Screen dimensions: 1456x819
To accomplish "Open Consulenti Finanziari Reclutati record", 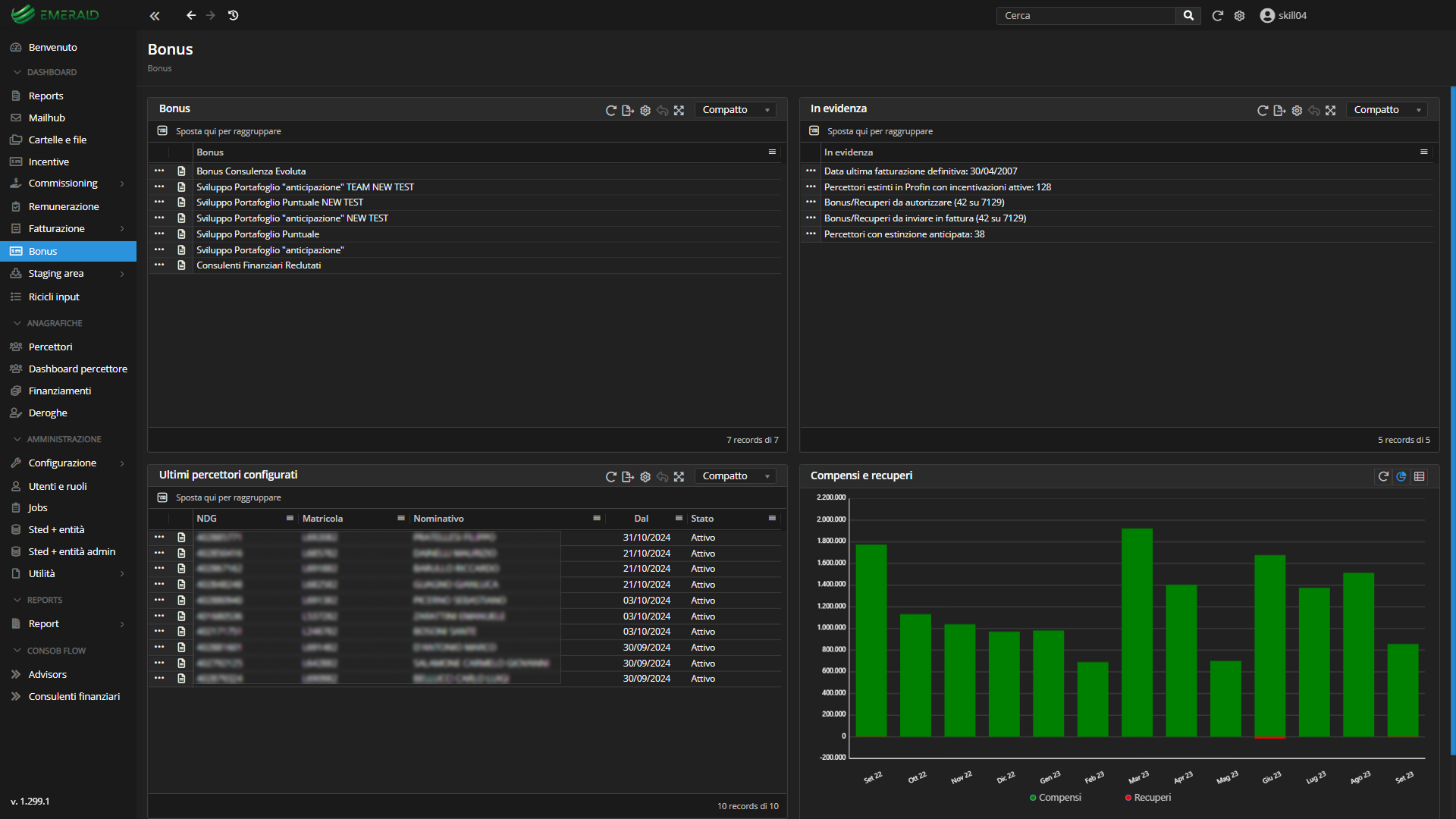I will click(x=259, y=265).
